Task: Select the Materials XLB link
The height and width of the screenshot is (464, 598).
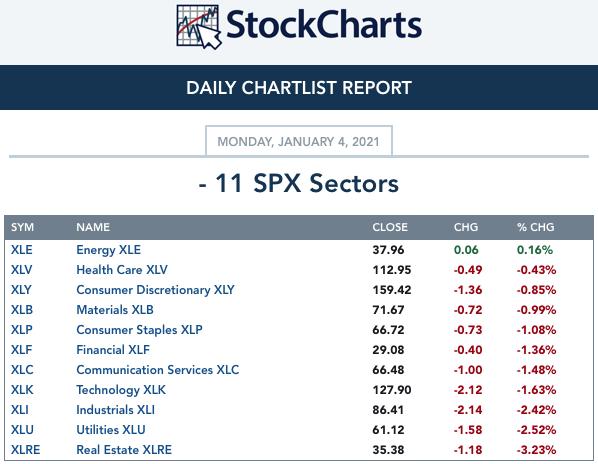Action: tap(115, 310)
